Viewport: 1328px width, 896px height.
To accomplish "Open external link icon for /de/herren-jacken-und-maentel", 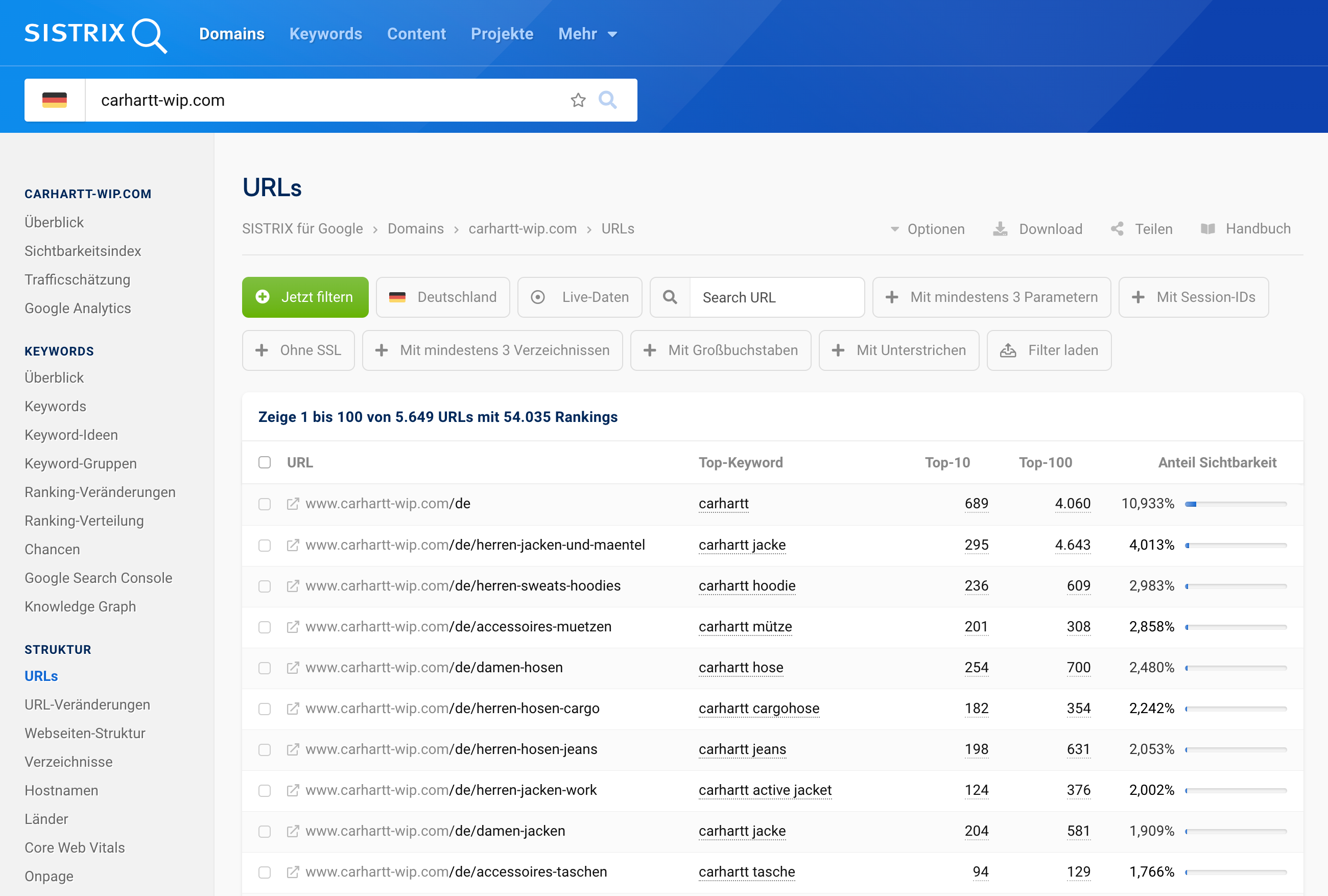I will coord(293,545).
